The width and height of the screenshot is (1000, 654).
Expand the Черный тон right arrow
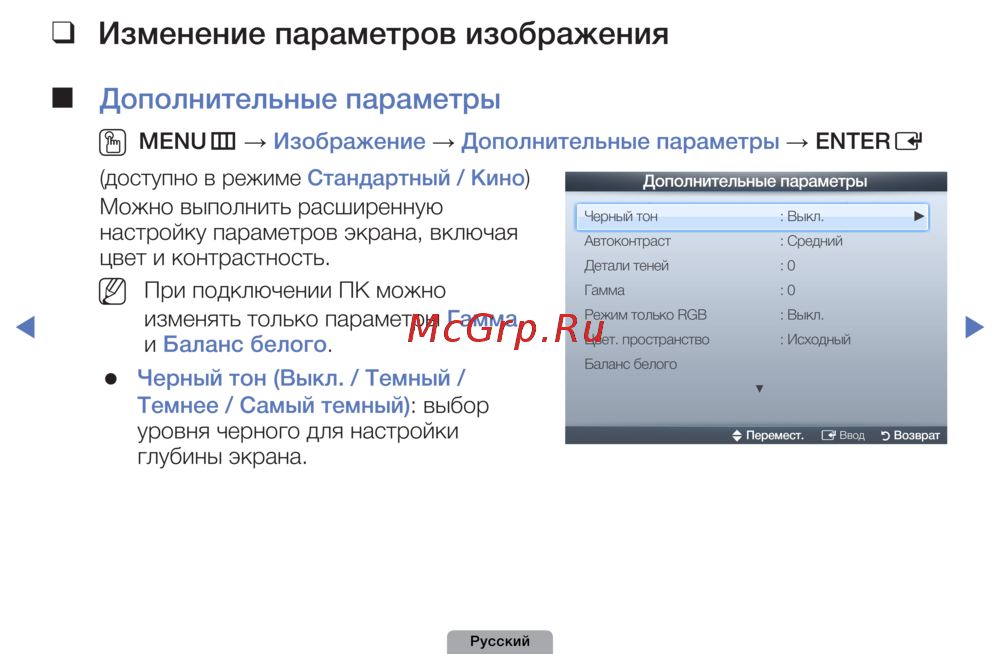tap(918, 216)
